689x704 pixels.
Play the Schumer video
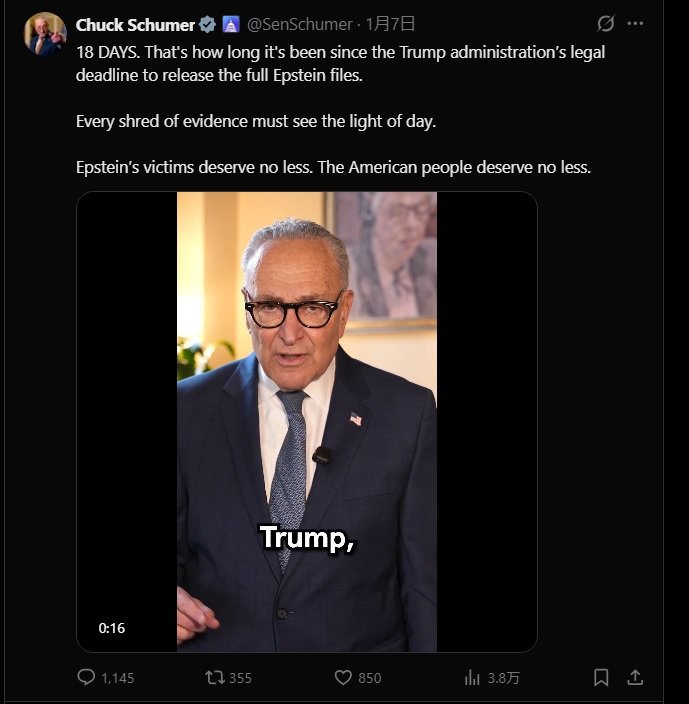[x=307, y=421]
